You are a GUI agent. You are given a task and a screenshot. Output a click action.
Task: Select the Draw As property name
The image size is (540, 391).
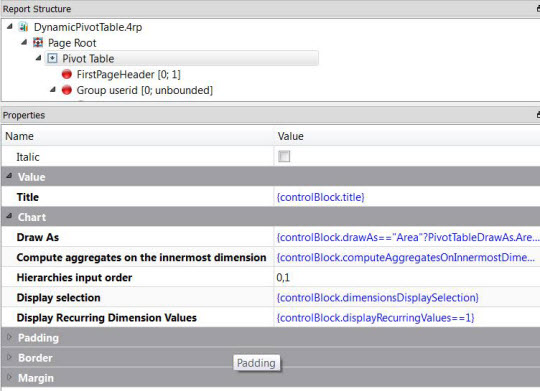click(38, 237)
